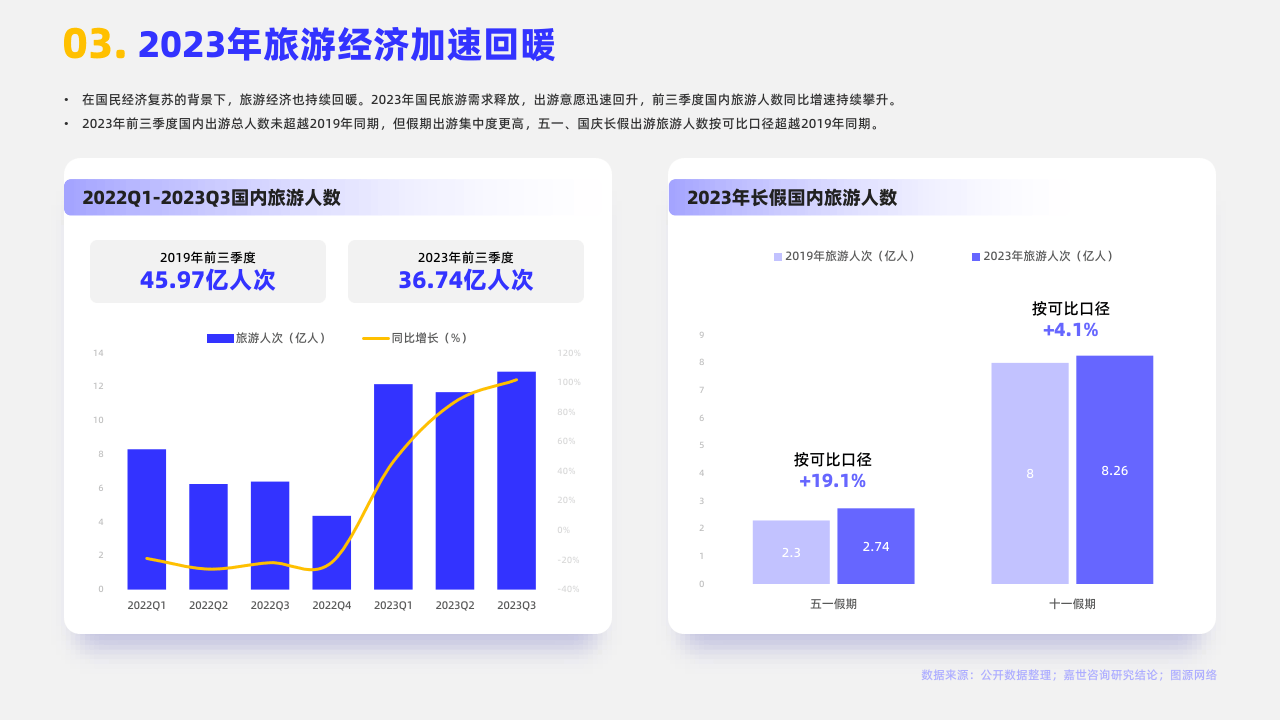Select the 五一假期 axis label

pos(833,603)
